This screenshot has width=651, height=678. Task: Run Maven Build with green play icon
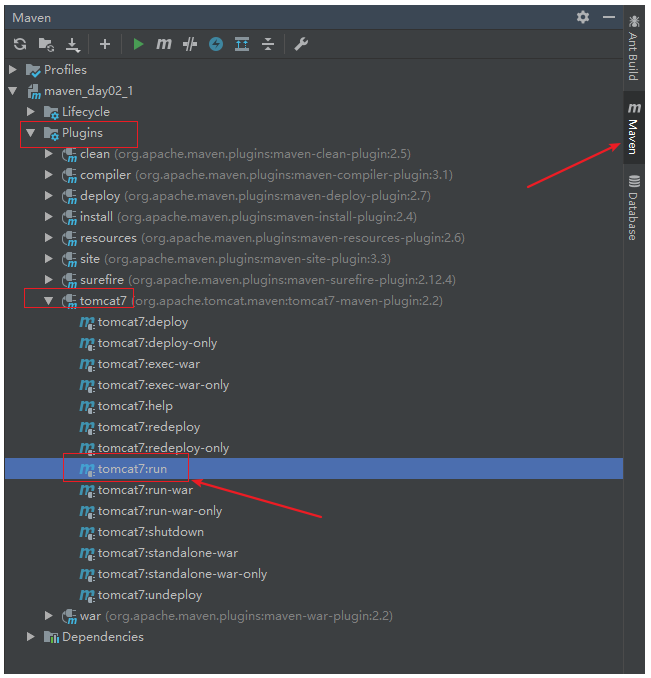tap(138, 44)
